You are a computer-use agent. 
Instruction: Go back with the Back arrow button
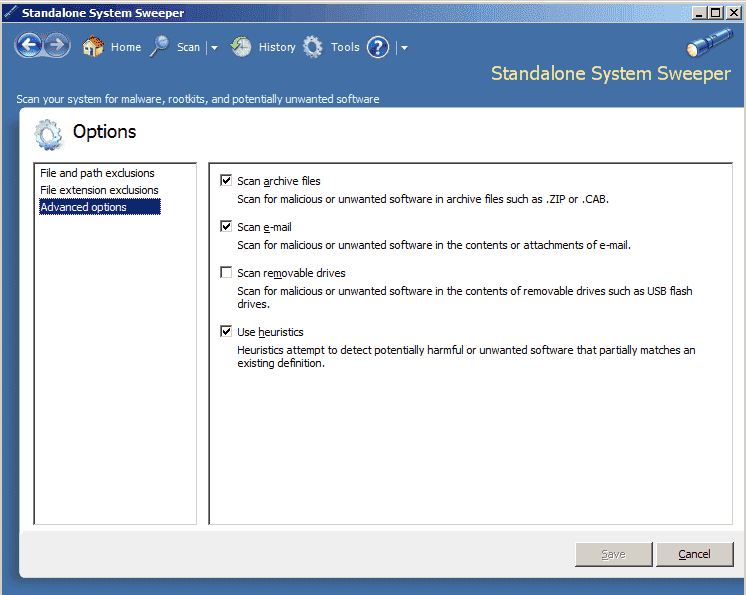(x=29, y=46)
